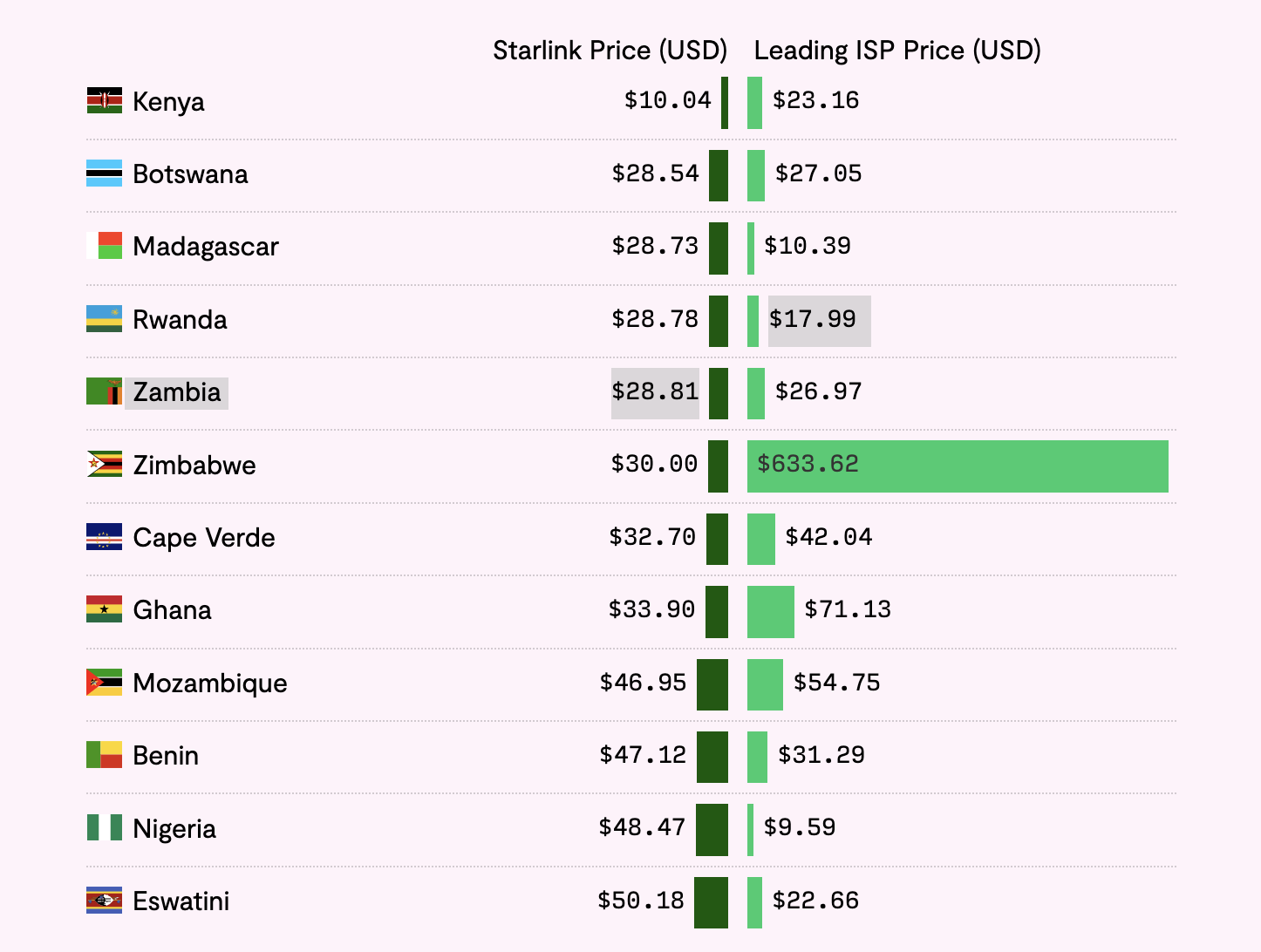Select the Ghana flag icon
This screenshot has width=1261, height=952.
pos(104,609)
